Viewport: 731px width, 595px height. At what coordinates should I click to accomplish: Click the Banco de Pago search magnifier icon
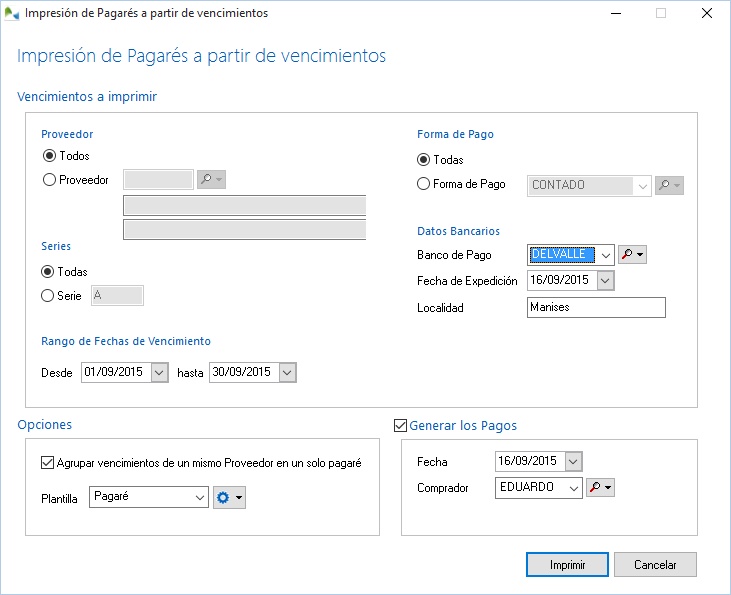click(x=627, y=255)
